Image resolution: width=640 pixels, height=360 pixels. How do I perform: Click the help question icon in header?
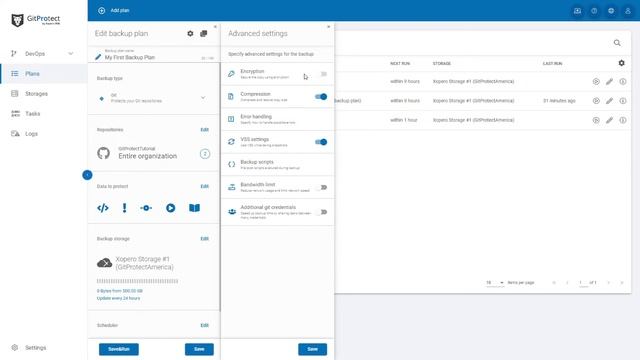(594, 11)
